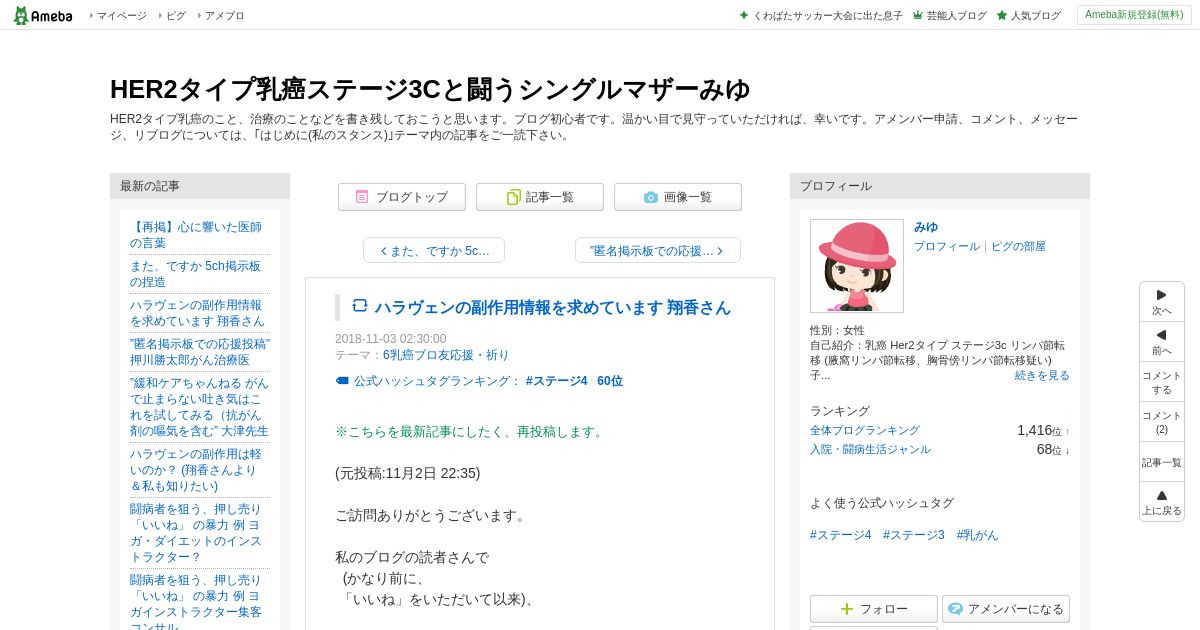
Task: Open 全体ブログランキング
Action: pos(865,430)
